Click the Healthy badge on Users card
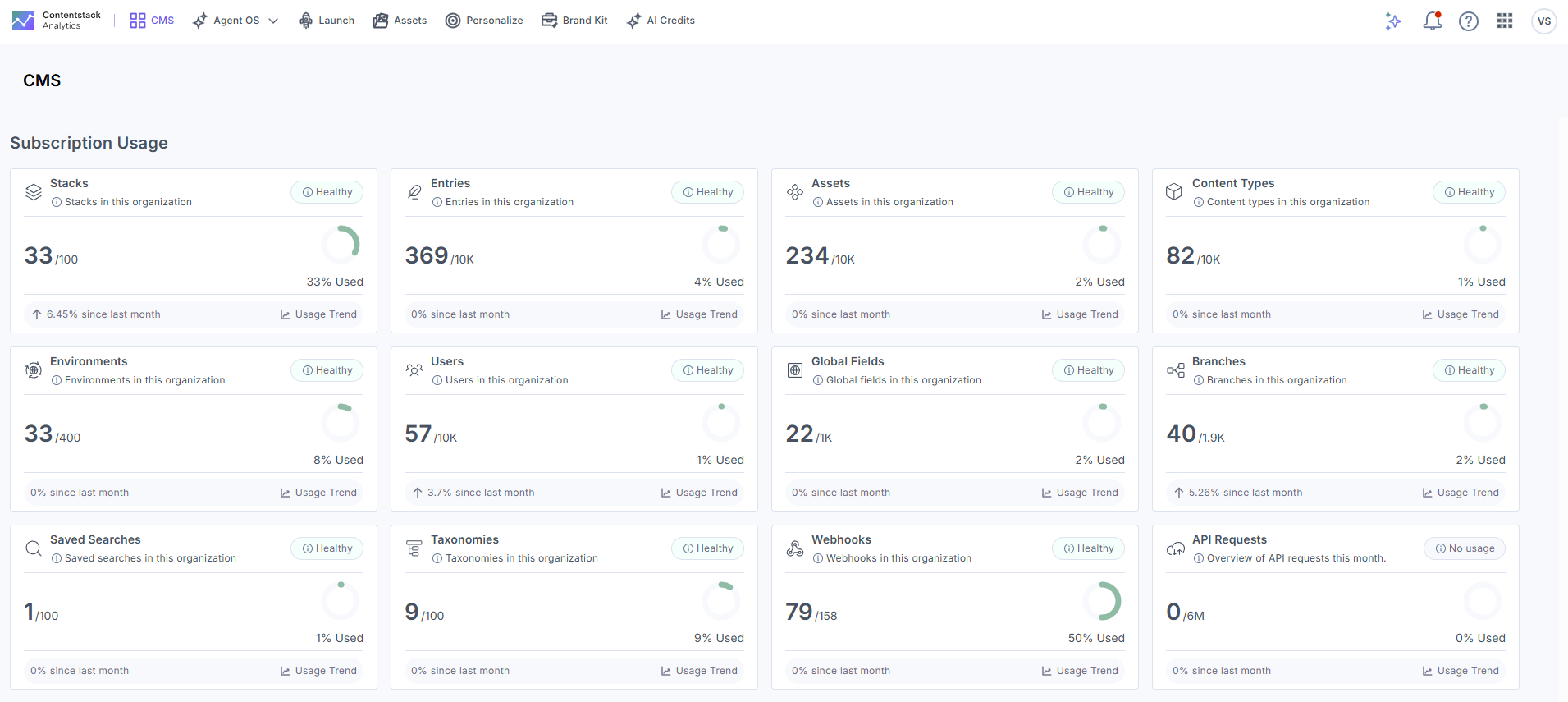The width and height of the screenshot is (1568, 702). (x=708, y=370)
